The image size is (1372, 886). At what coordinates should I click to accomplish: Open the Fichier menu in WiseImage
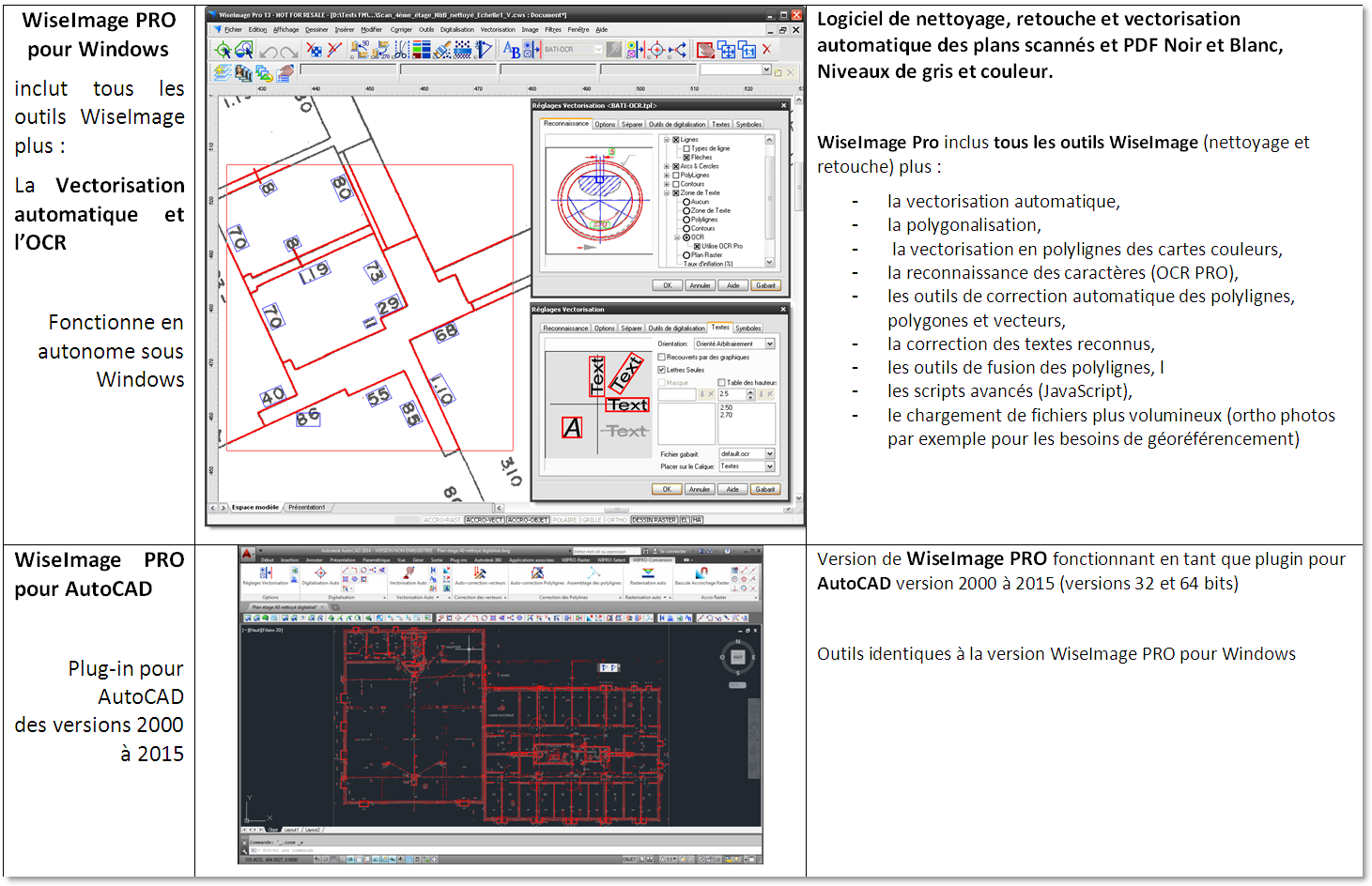point(233,29)
